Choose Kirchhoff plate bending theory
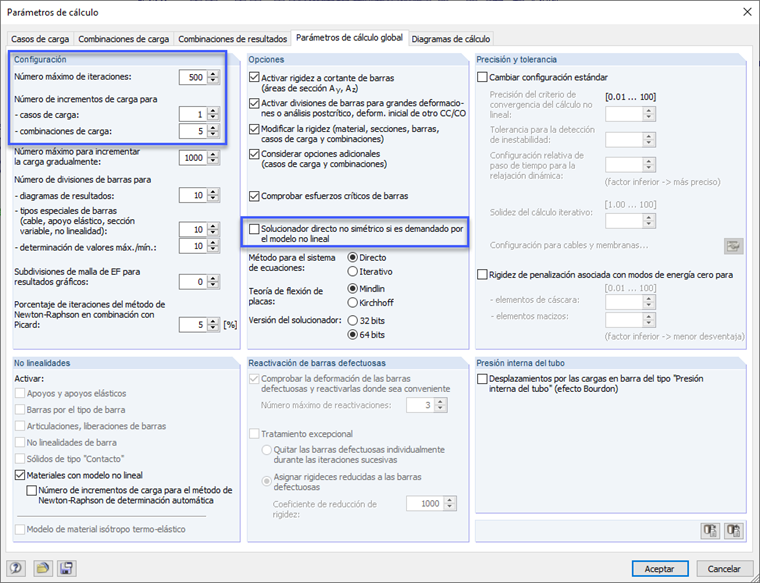 click(x=352, y=302)
